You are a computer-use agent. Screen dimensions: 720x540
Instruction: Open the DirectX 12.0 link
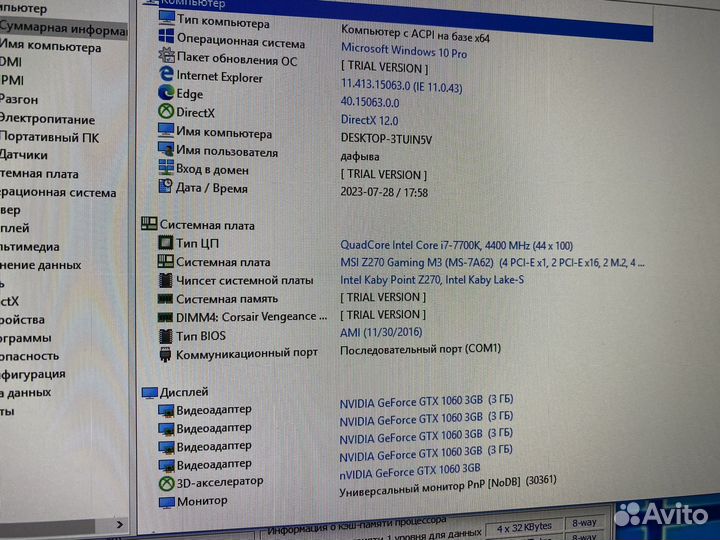369,120
